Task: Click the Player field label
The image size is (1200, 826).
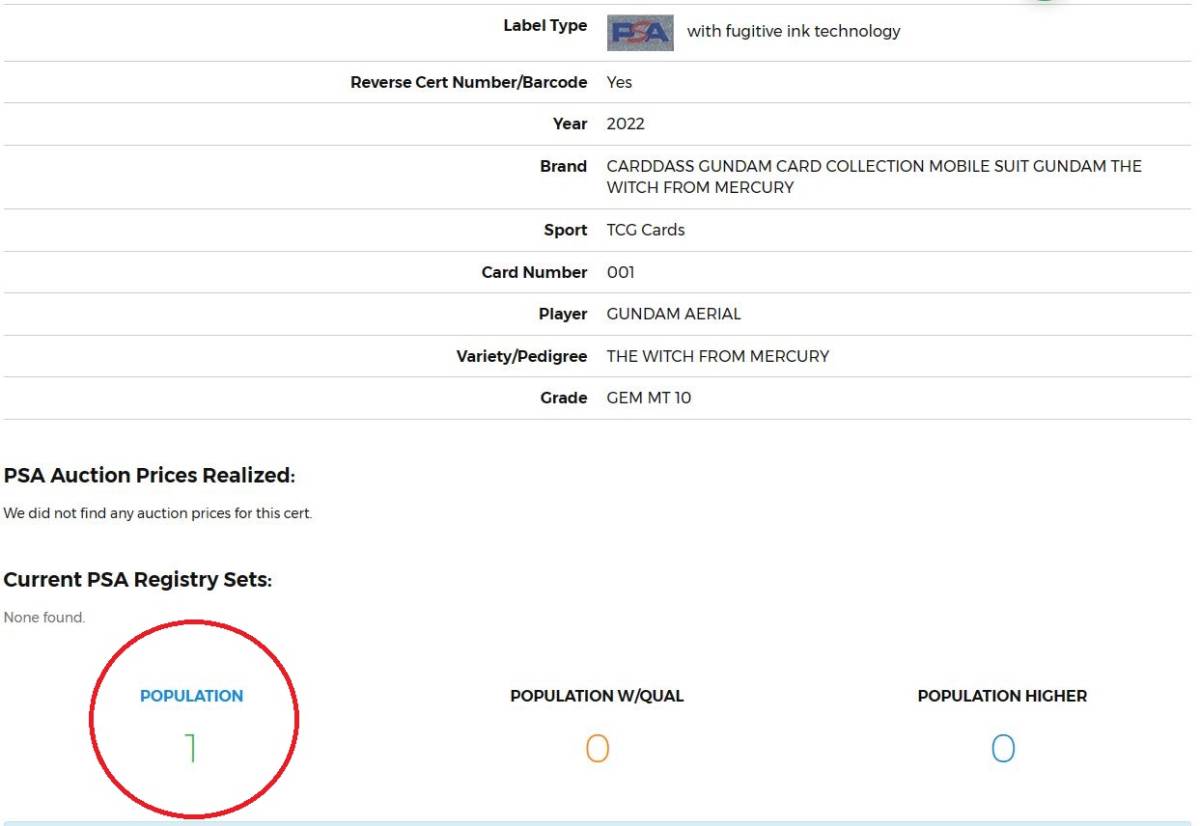Action: click(563, 314)
